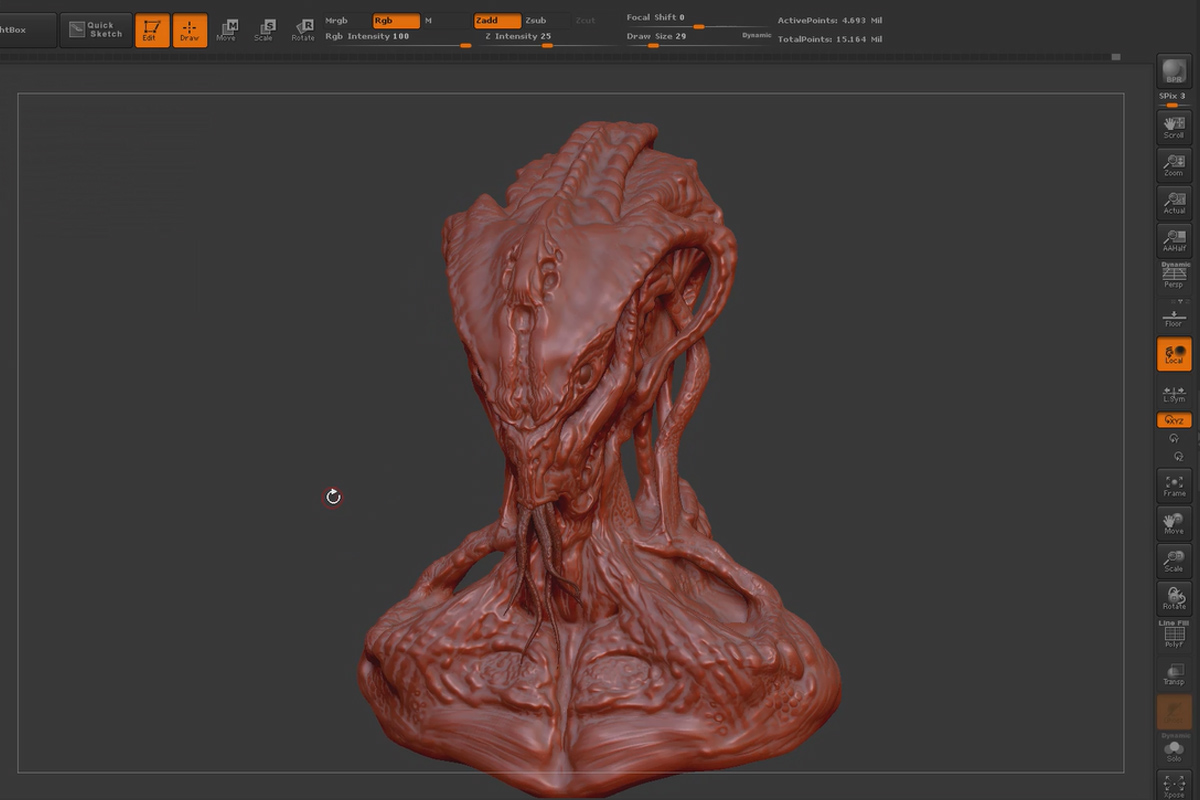Toggle XYZ rotation mode
Viewport: 1200px width, 800px height.
tap(1174, 421)
